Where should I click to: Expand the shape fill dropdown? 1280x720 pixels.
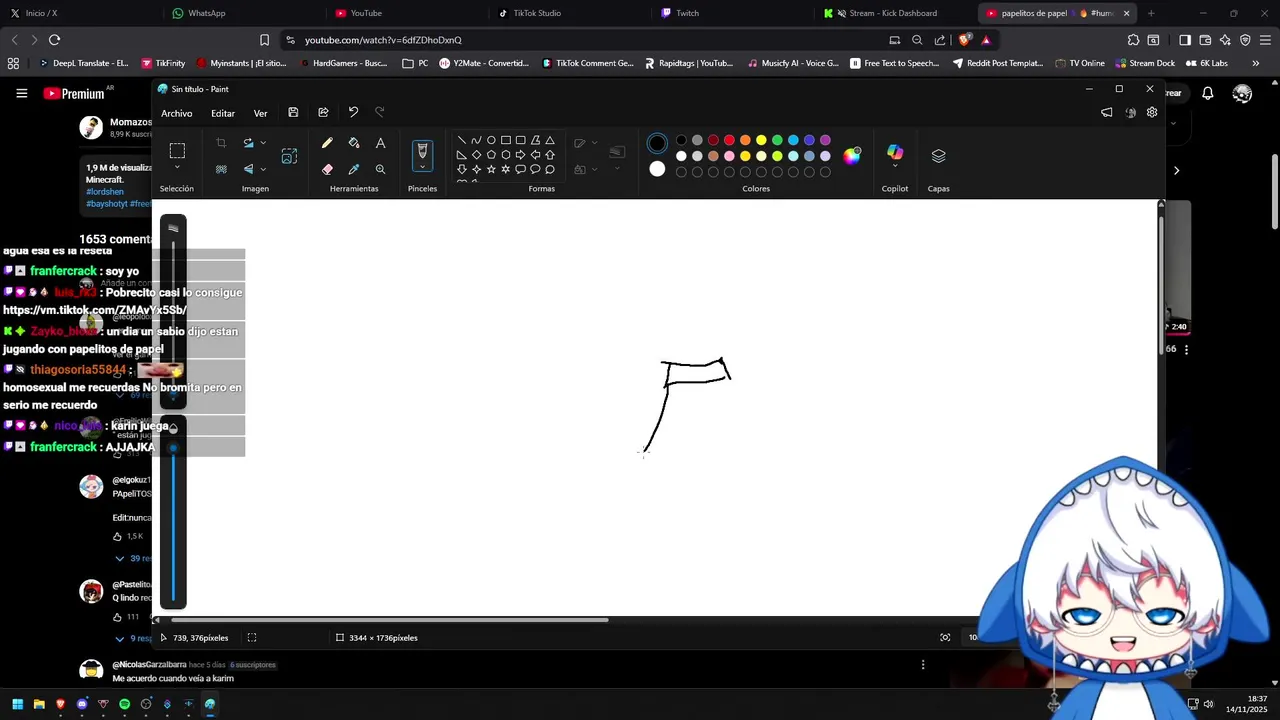[592, 169]
